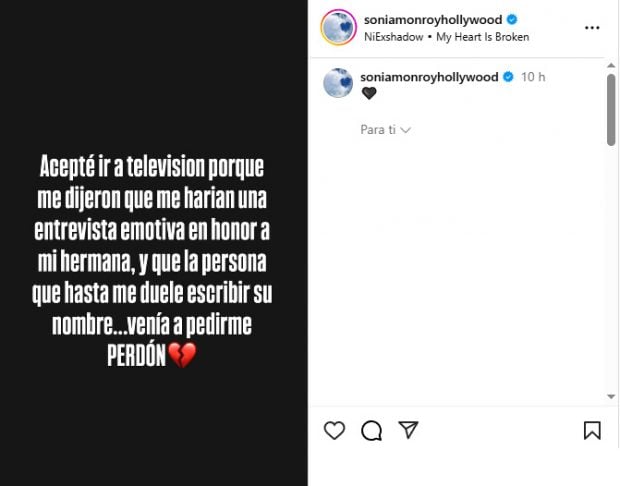The width and height of the screenshot is (620, 486).
Task: Open soniamonroyhollywood profile from header
Action: 433,20
